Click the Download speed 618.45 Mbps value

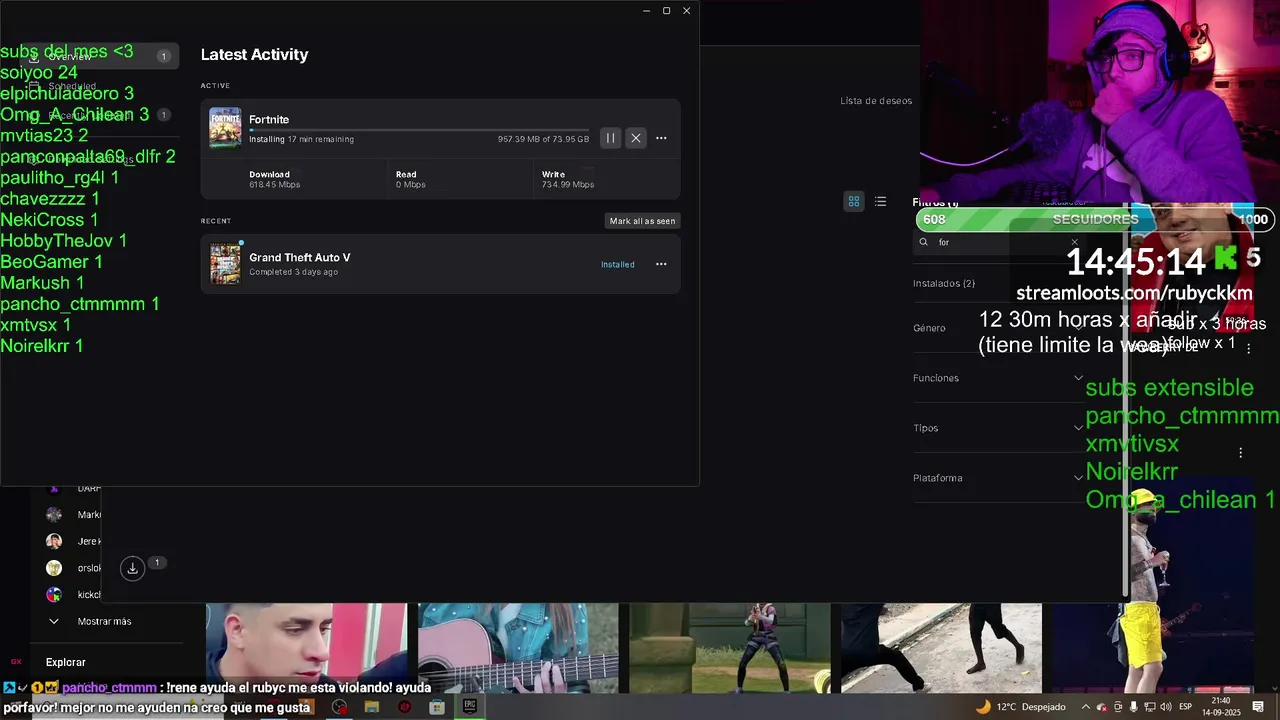pyautogui.click(x=274, y=185)
